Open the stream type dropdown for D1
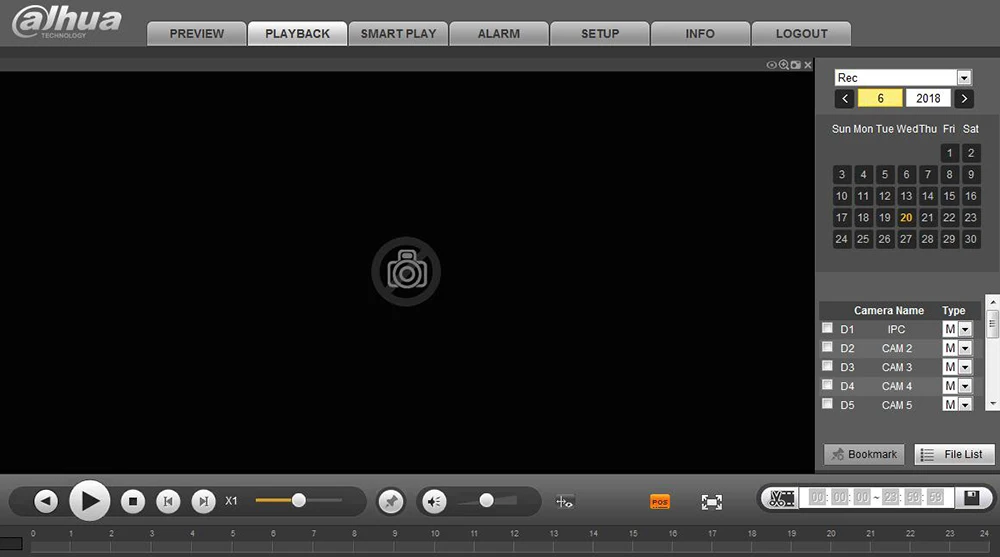 click(965, 329)
